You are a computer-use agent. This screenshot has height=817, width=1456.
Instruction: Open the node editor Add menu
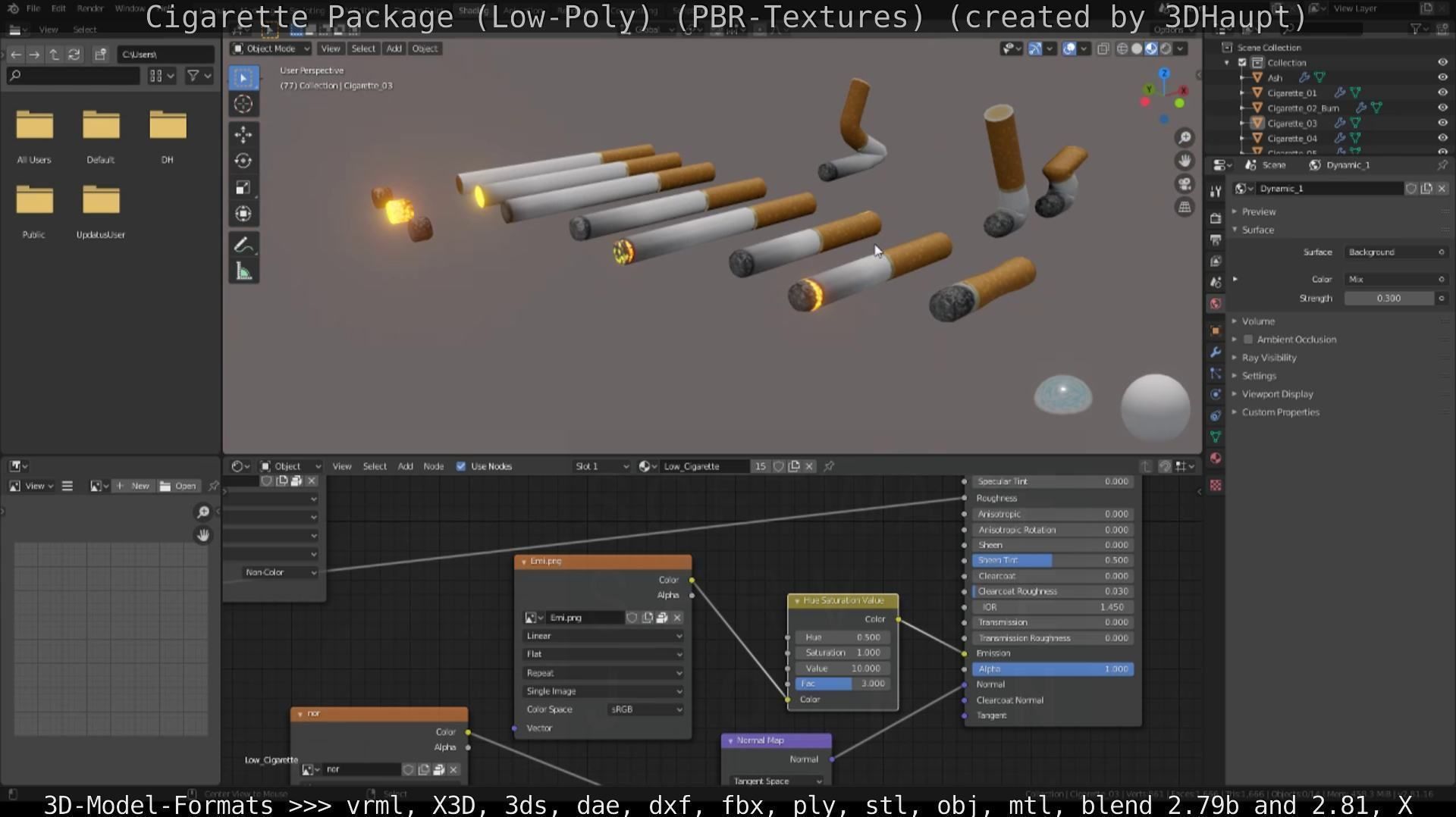click(x=405, y=466)
